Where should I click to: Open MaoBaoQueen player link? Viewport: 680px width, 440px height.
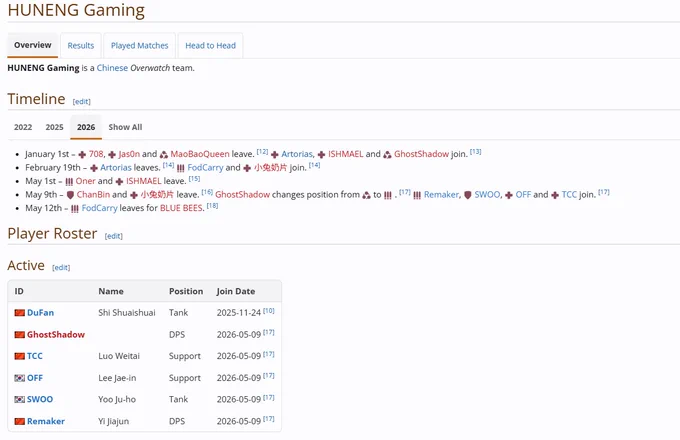[200, 154]
